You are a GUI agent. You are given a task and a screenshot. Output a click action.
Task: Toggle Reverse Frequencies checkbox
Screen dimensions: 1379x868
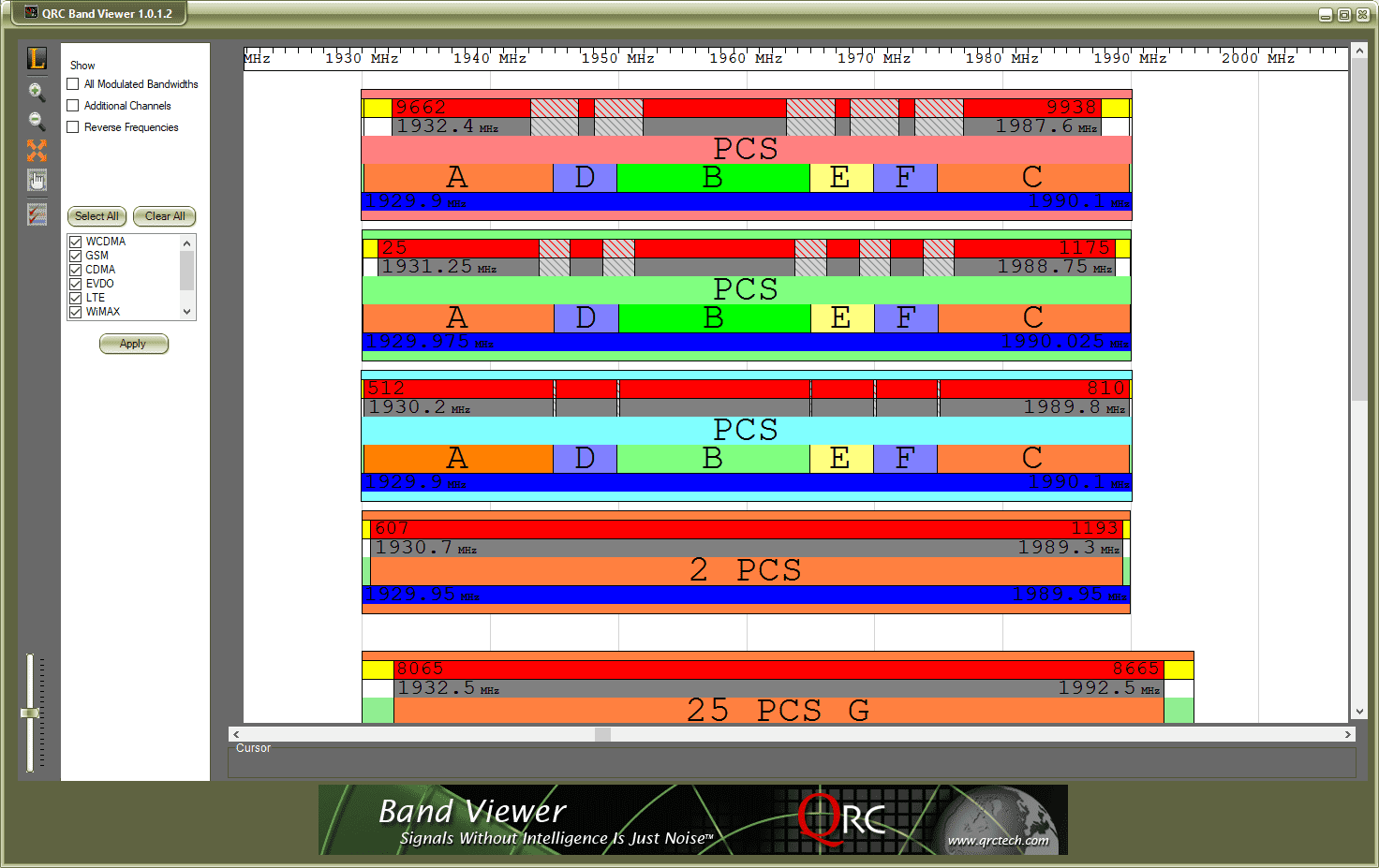click(73, 127)
